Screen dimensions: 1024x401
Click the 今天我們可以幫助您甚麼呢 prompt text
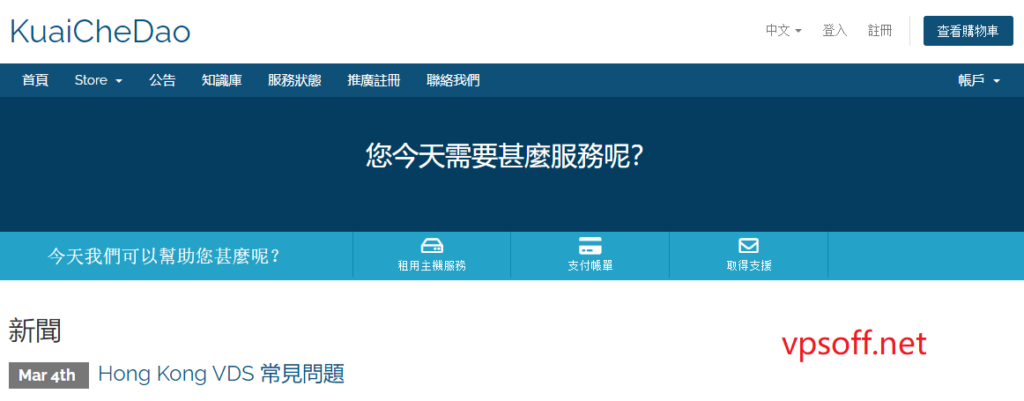click(164, 256)
